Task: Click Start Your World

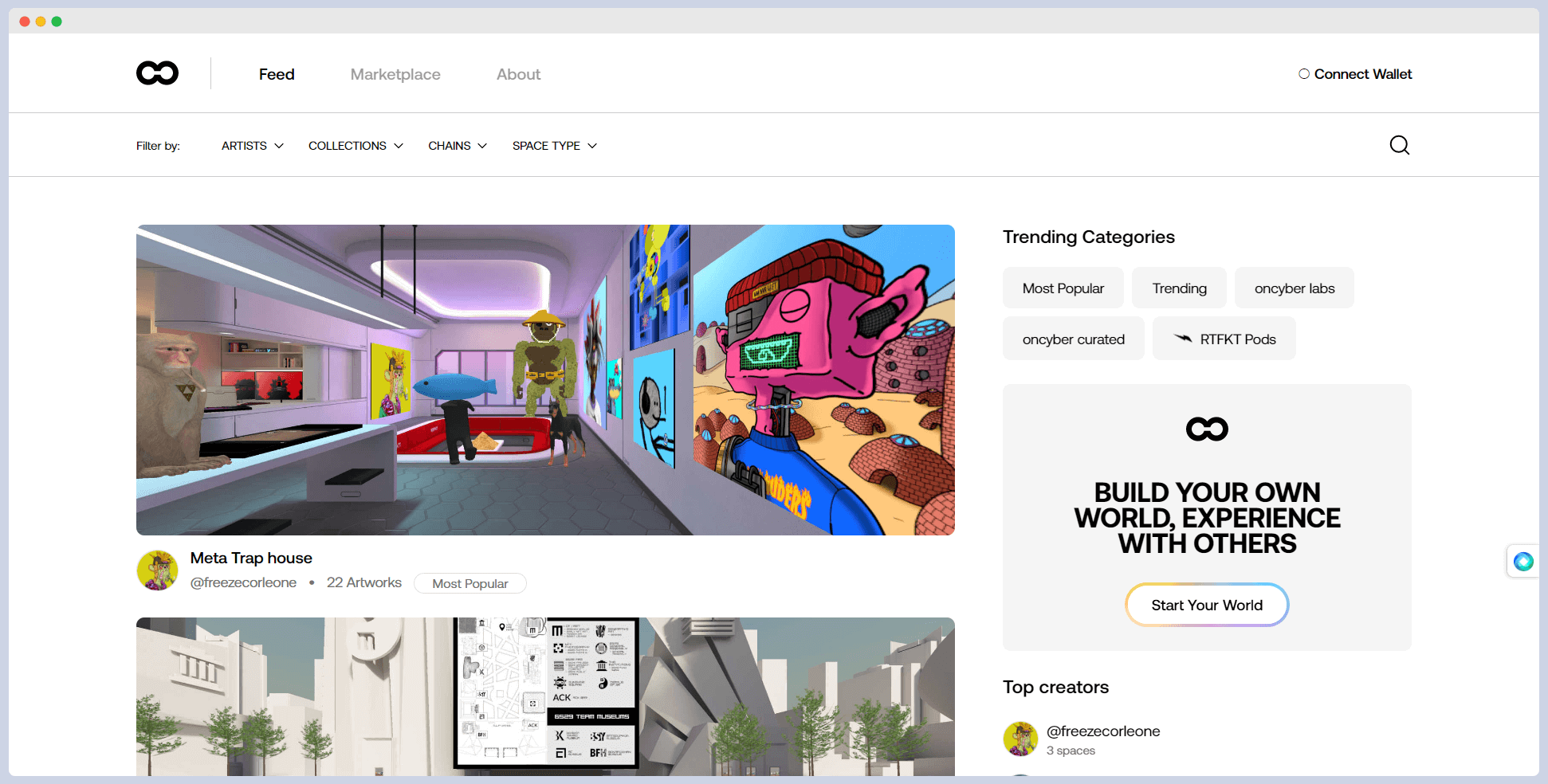Action: (x=1206, y=605)
